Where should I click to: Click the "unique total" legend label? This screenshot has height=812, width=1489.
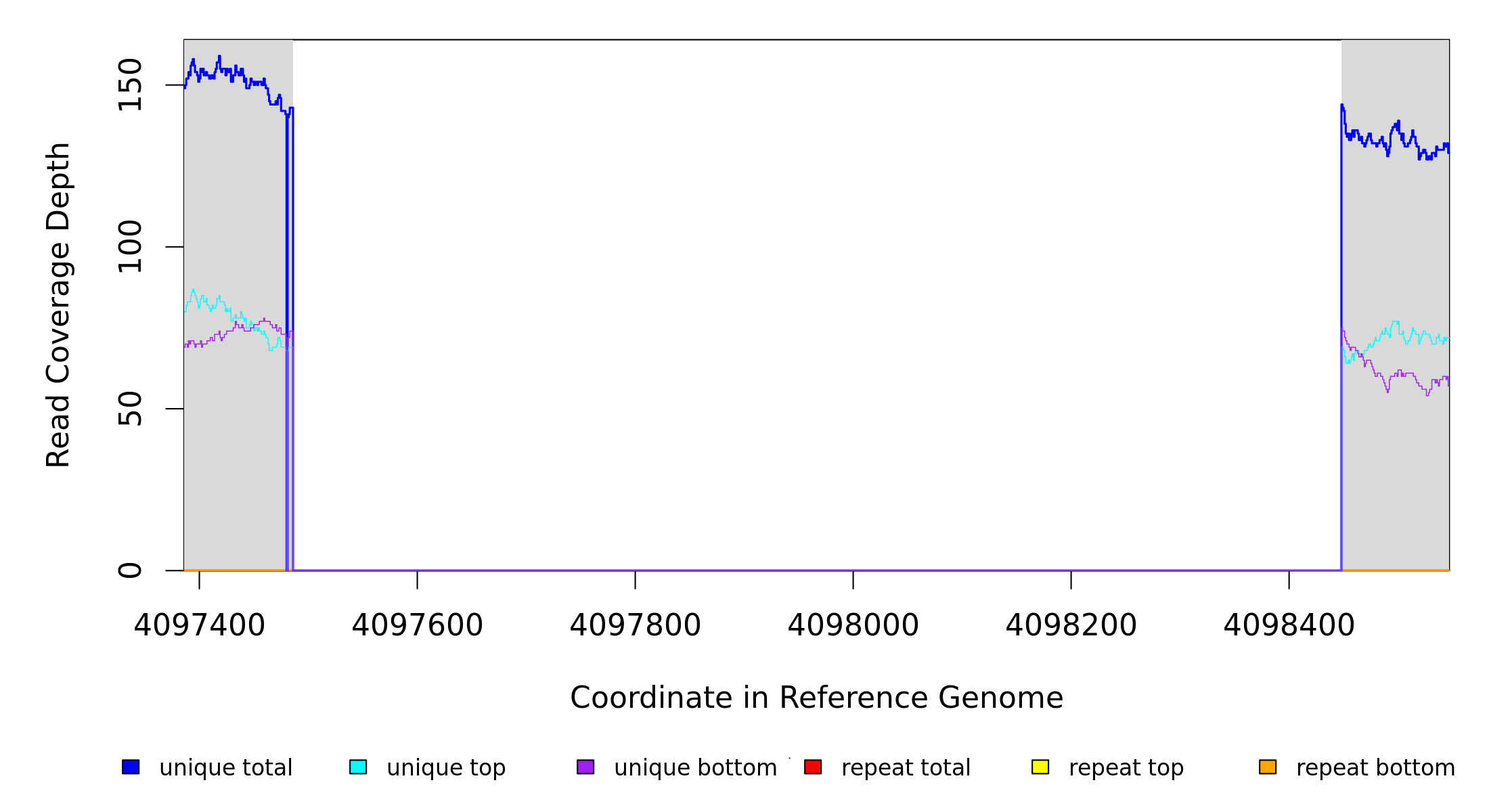tap(225, 768)
